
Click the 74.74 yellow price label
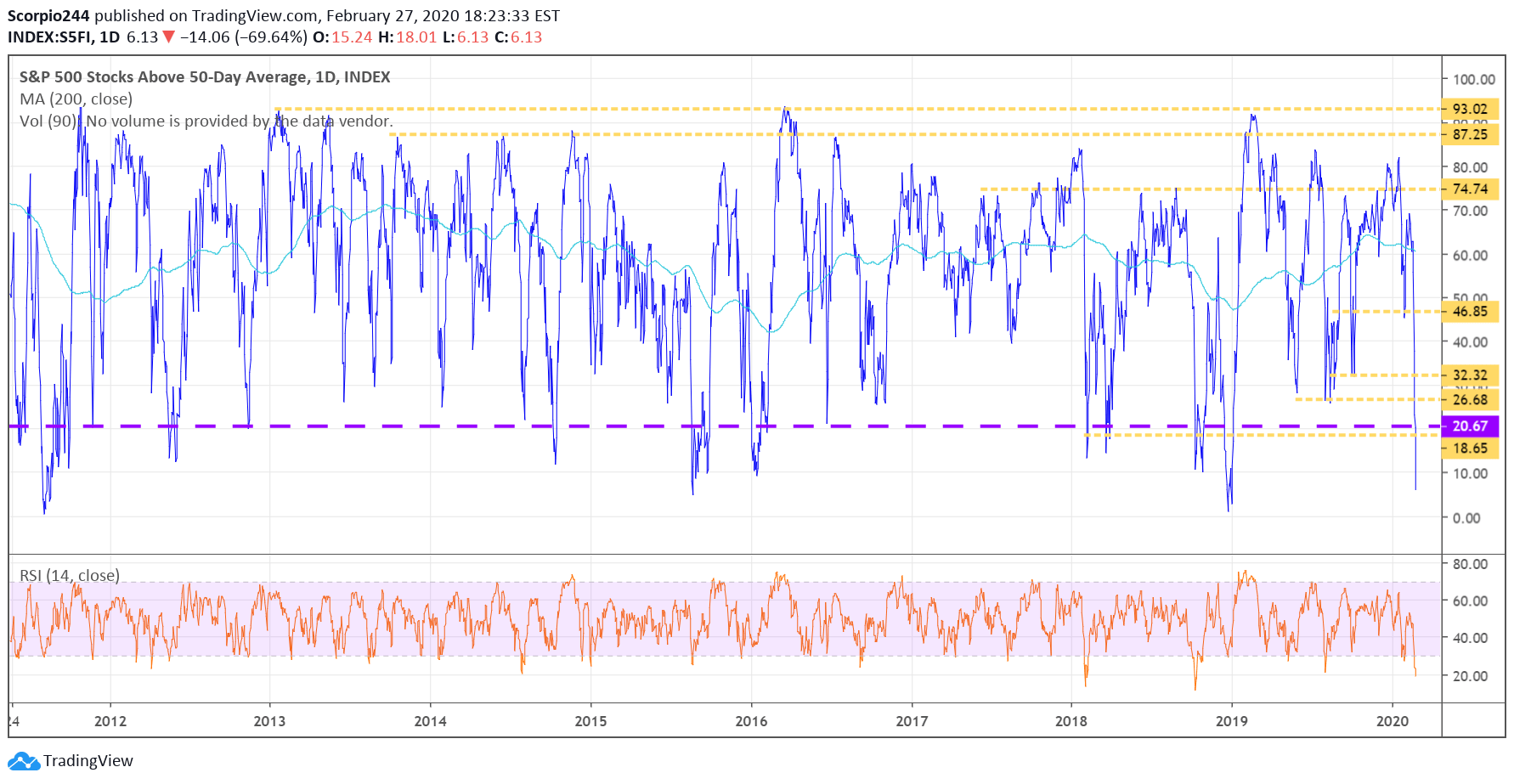coord(1471,189)
